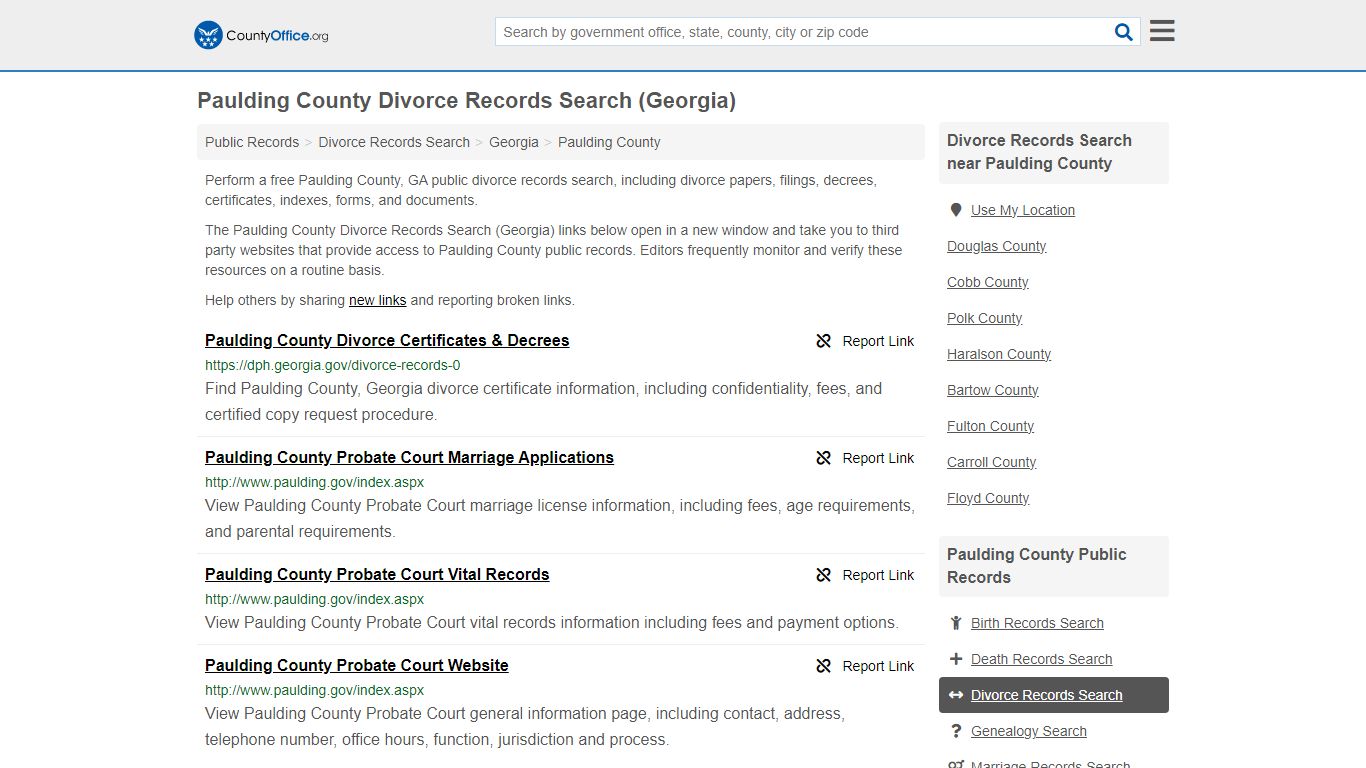This screenshot has height=768, width=1366.
Task: Click the Death Records cross icon
Action: [x=956, y=659]
